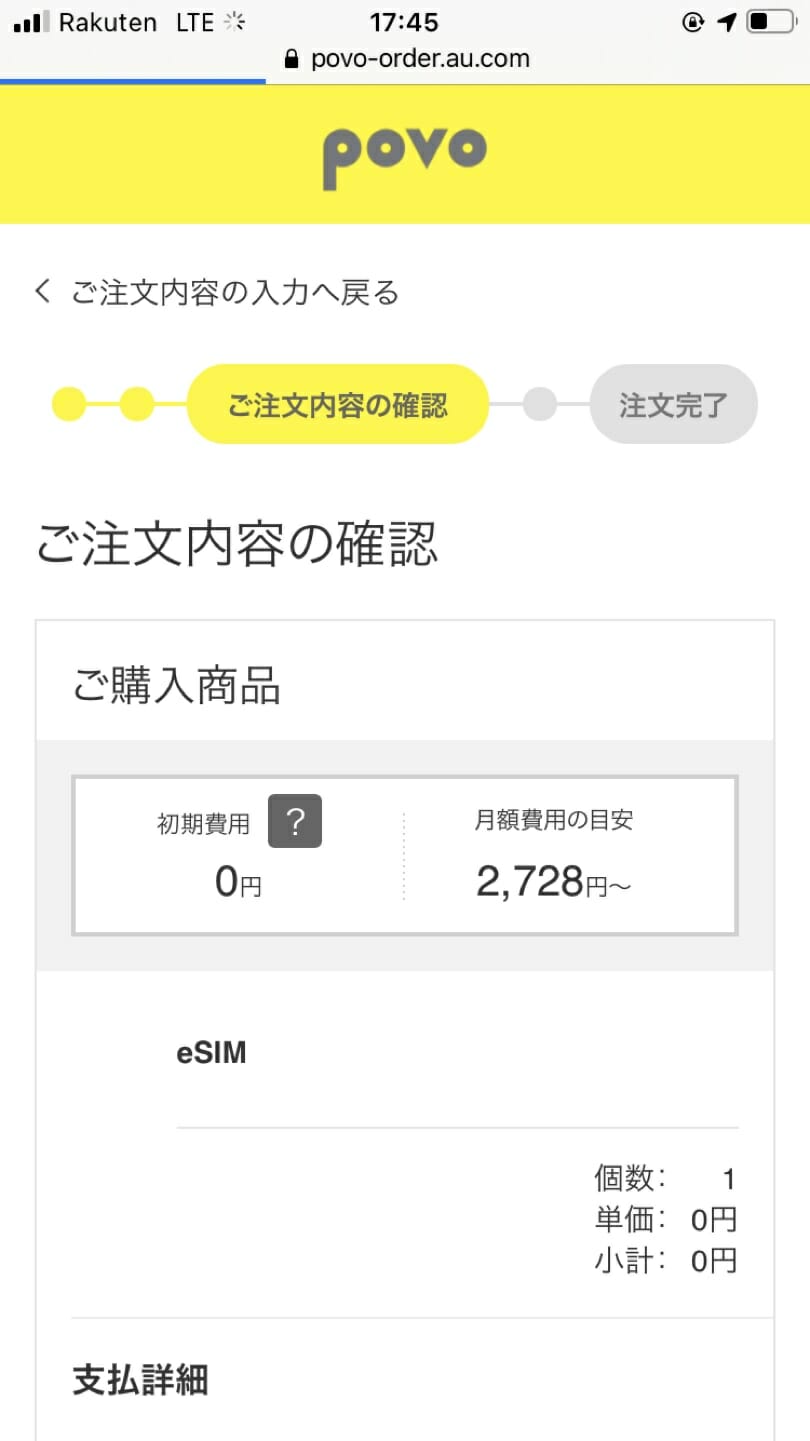
Task: Tap the 初期費用 0円 amount
Action: click(x=238, y=882)
